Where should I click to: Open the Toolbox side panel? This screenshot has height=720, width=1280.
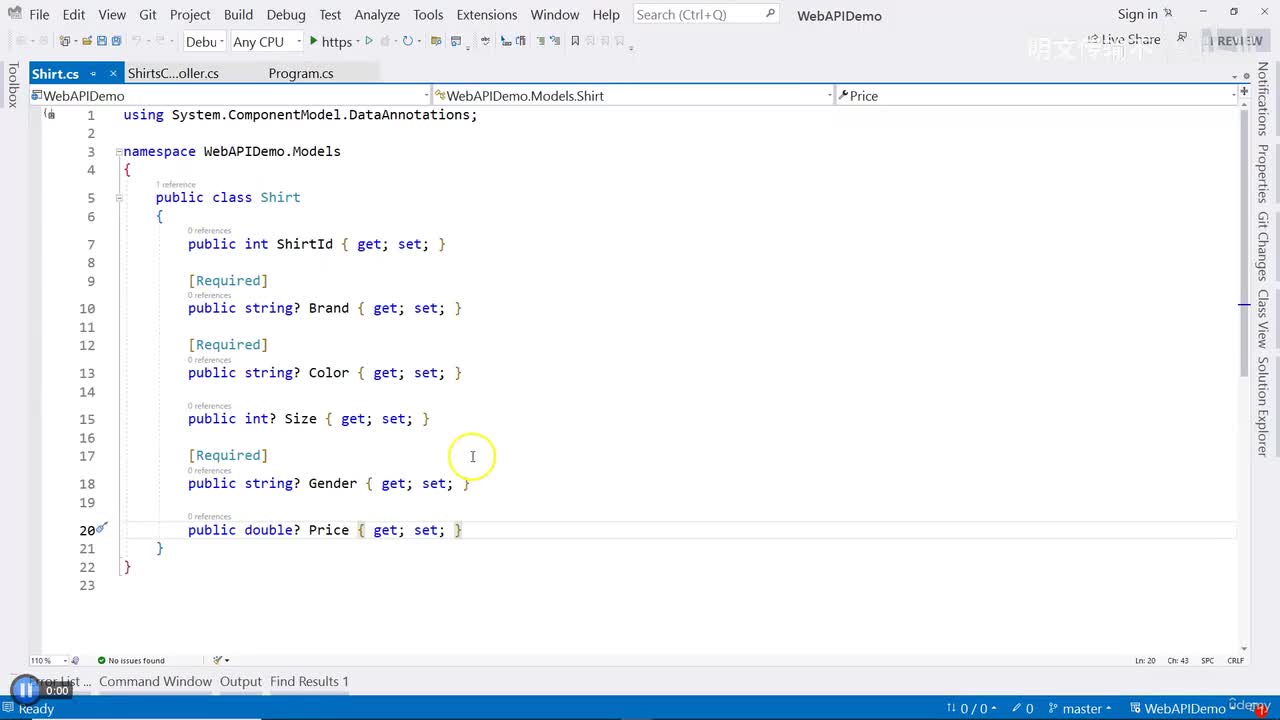[x=13, y=85]
